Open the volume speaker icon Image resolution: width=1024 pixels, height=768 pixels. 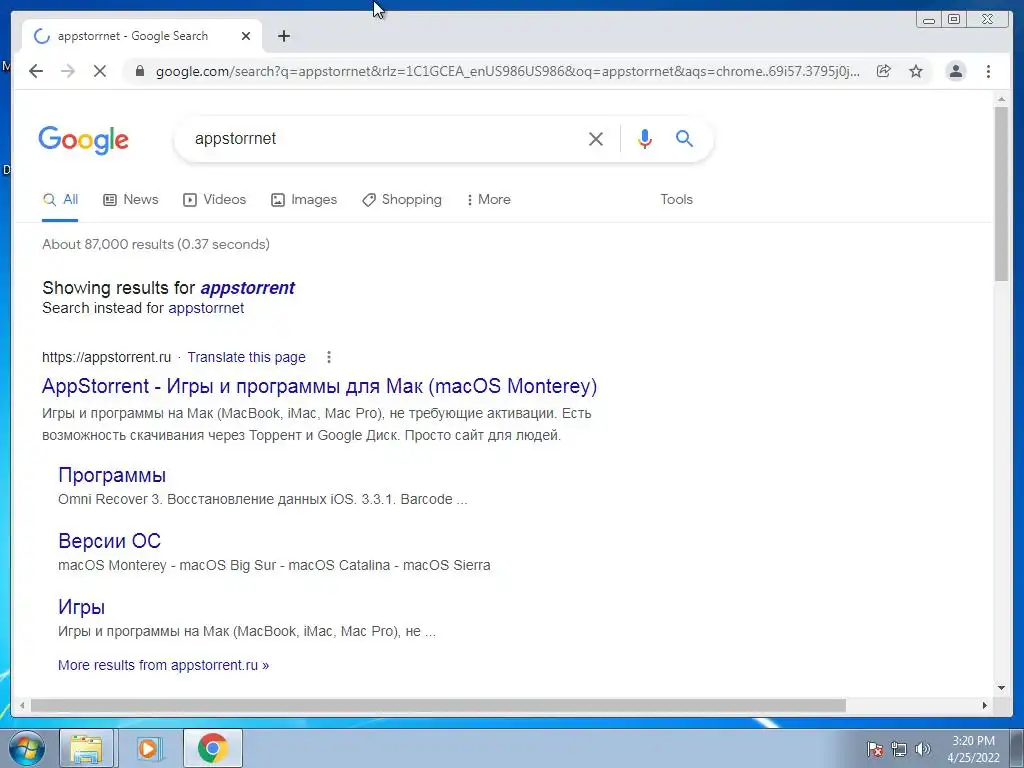922,749
